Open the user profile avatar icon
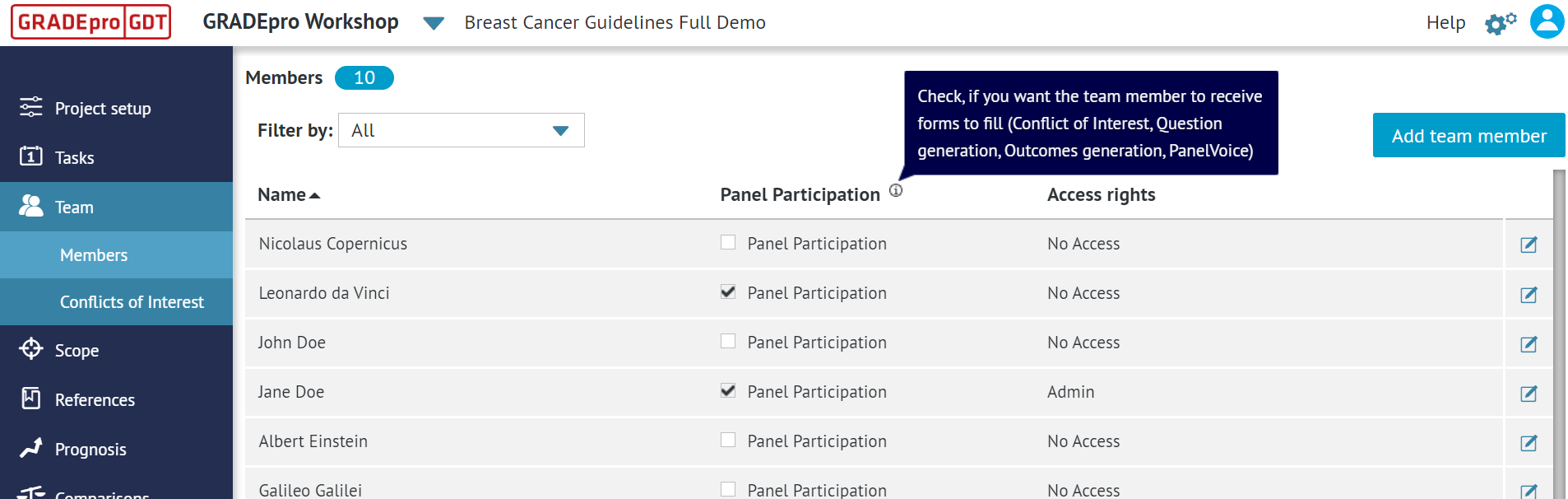 tap(1547, 22)
